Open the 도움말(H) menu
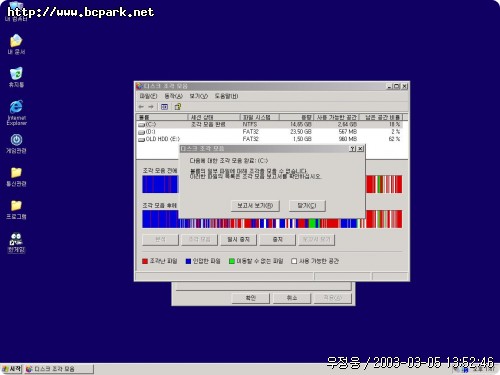Viewport: 500px width, 375px height. tap(226, 96)
